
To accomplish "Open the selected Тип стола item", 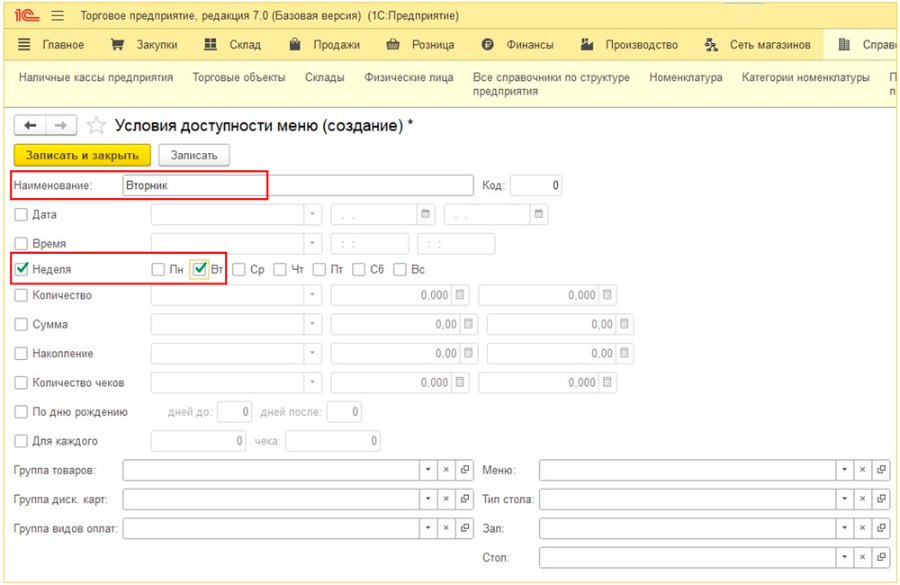I will coord(881,499).
